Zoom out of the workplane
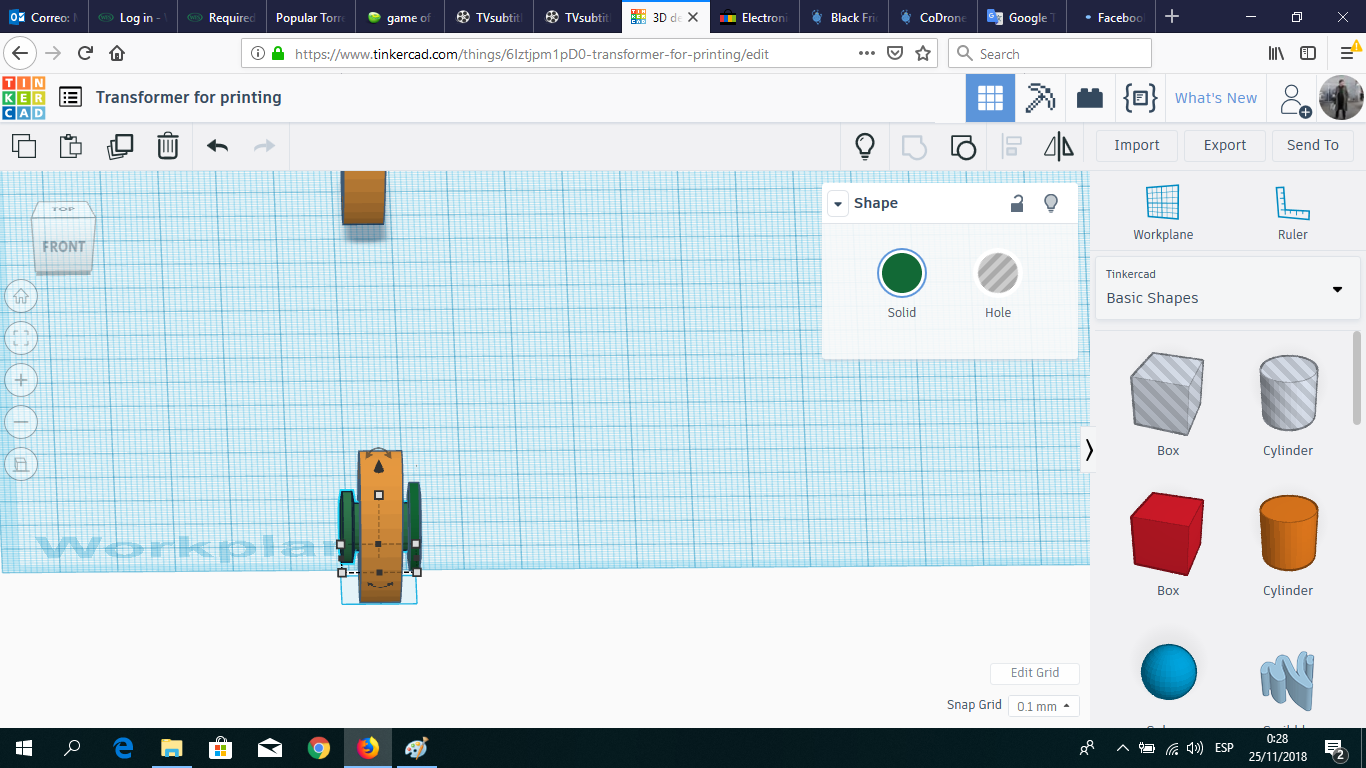This screenshot has height=768, width=1366. (21, 422)
